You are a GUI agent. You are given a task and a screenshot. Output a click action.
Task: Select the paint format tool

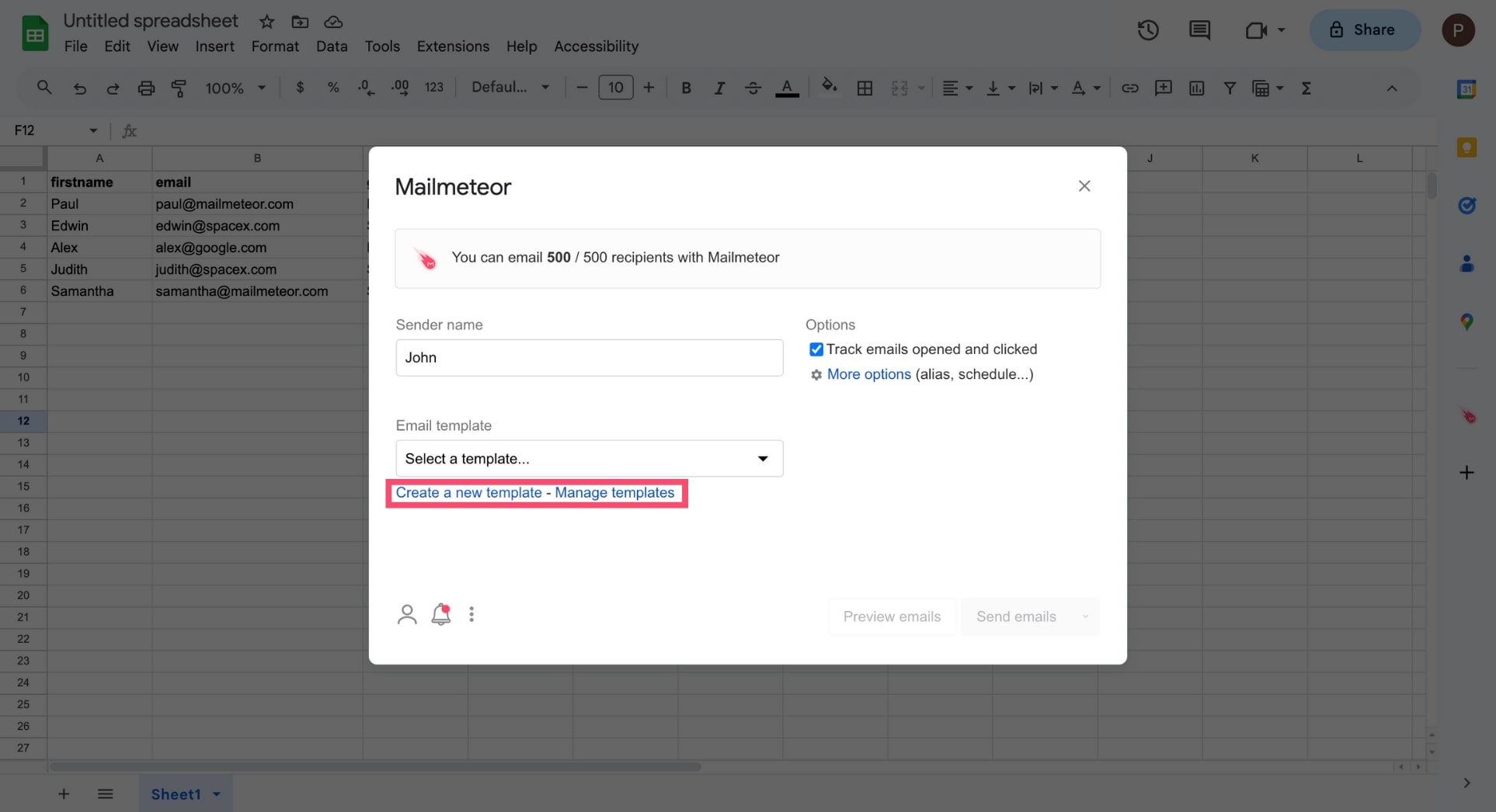179,88
